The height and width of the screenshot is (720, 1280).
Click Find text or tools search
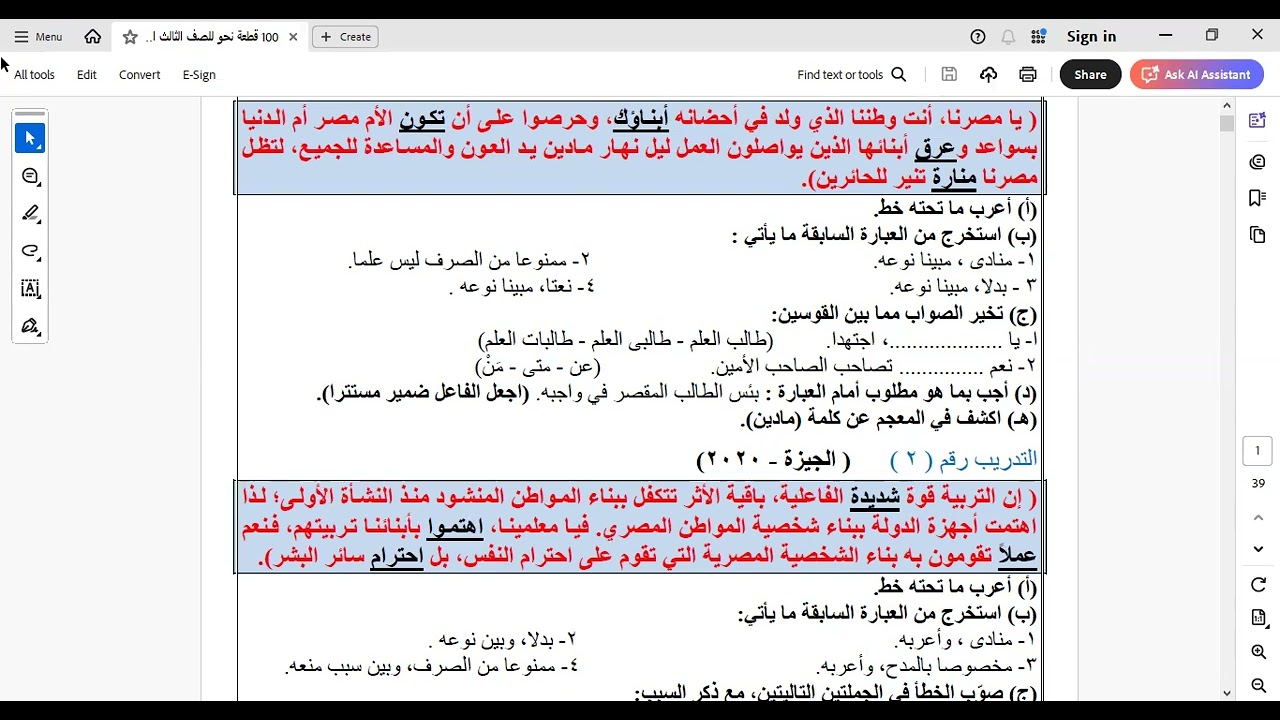(851, 75)
